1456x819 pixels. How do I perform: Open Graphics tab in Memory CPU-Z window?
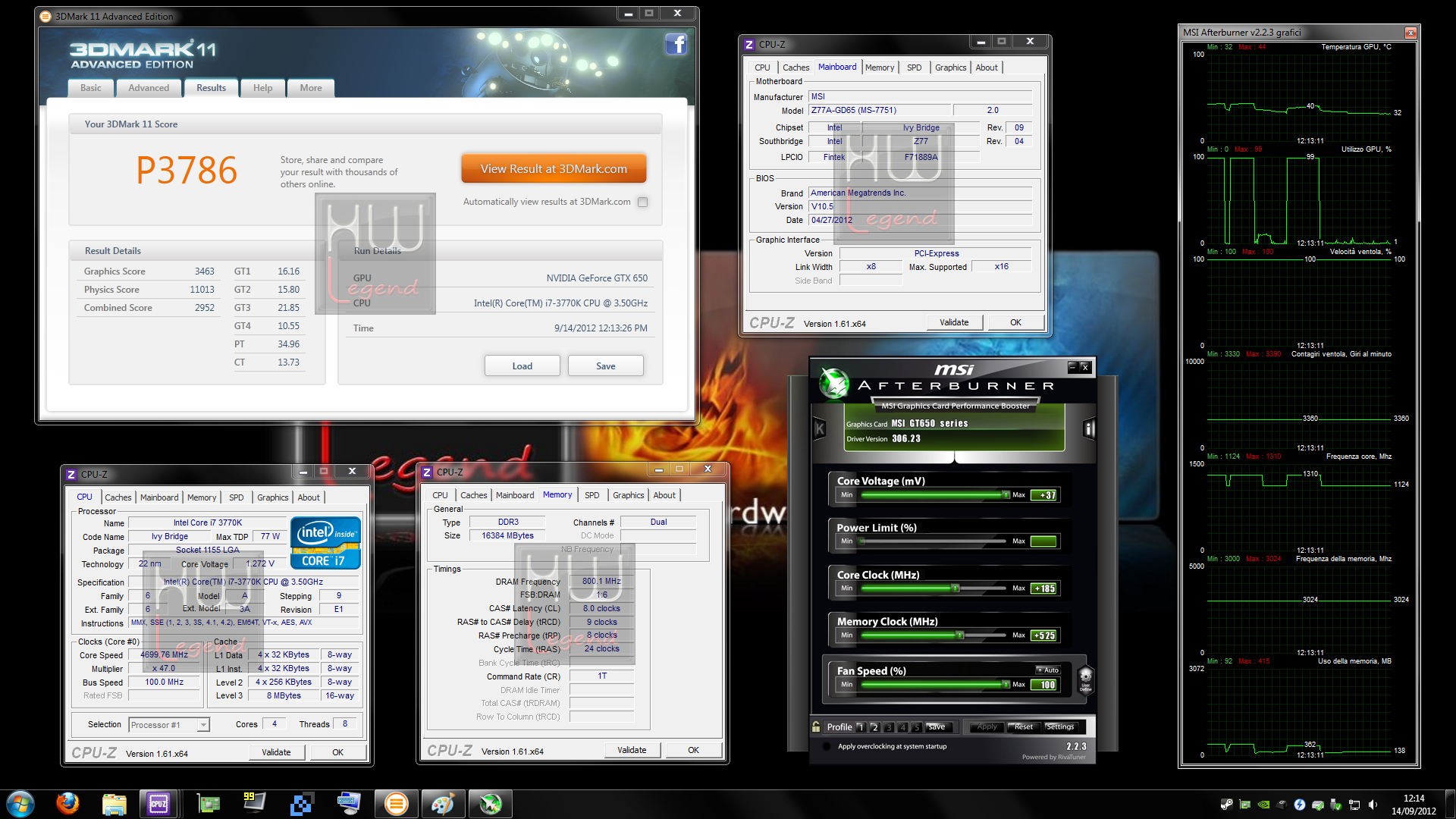[629, 495]
